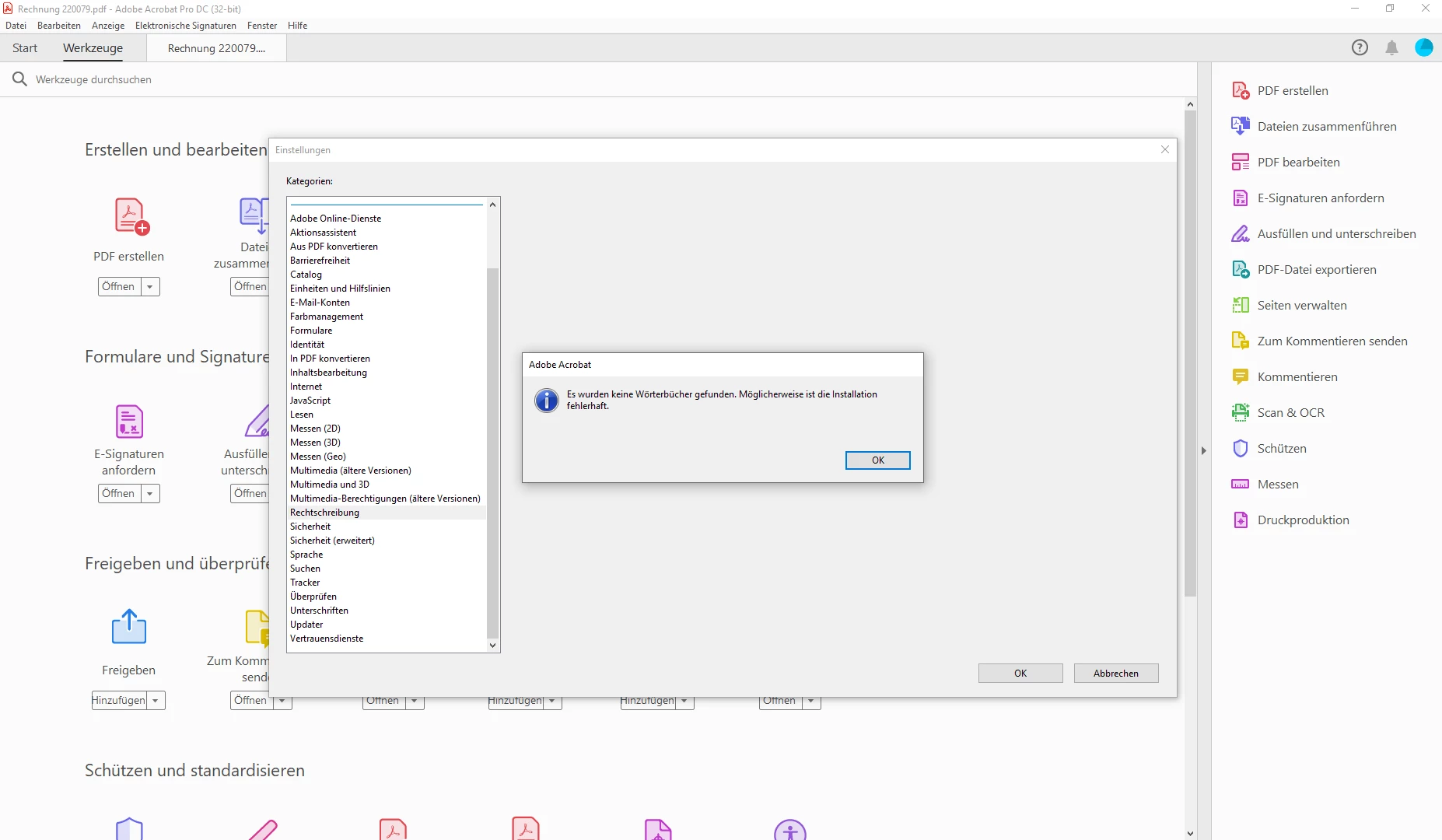Select Barrierefreiheit category

click(x=387, y=261)
